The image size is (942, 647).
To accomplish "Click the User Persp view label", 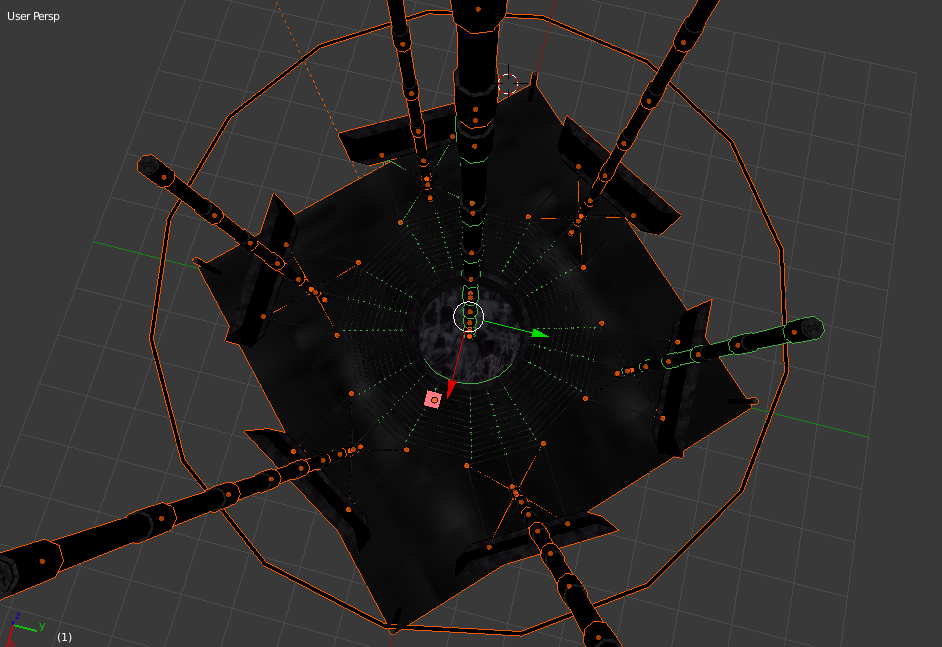I will pos(33,17).
